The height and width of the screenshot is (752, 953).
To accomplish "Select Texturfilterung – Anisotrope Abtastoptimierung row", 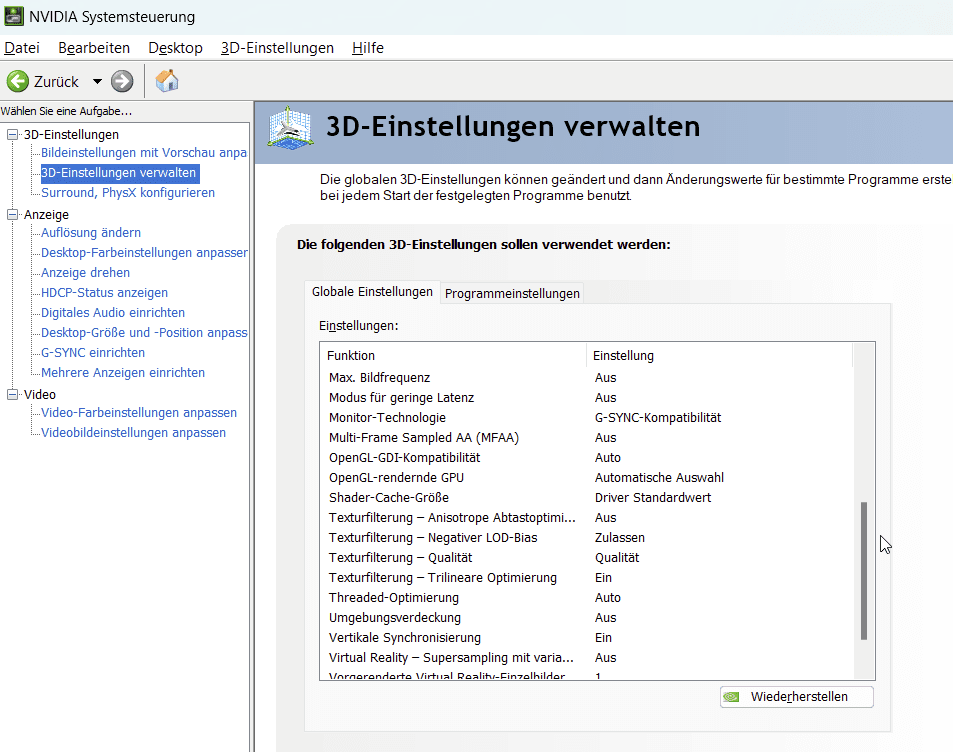I will [x=587, y=518].
